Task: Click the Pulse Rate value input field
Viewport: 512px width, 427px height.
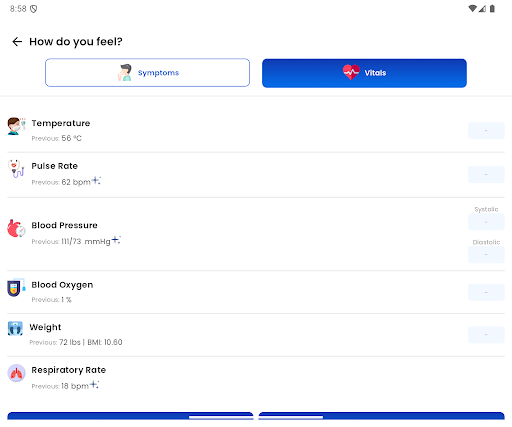Action: [x=486, y=174]
